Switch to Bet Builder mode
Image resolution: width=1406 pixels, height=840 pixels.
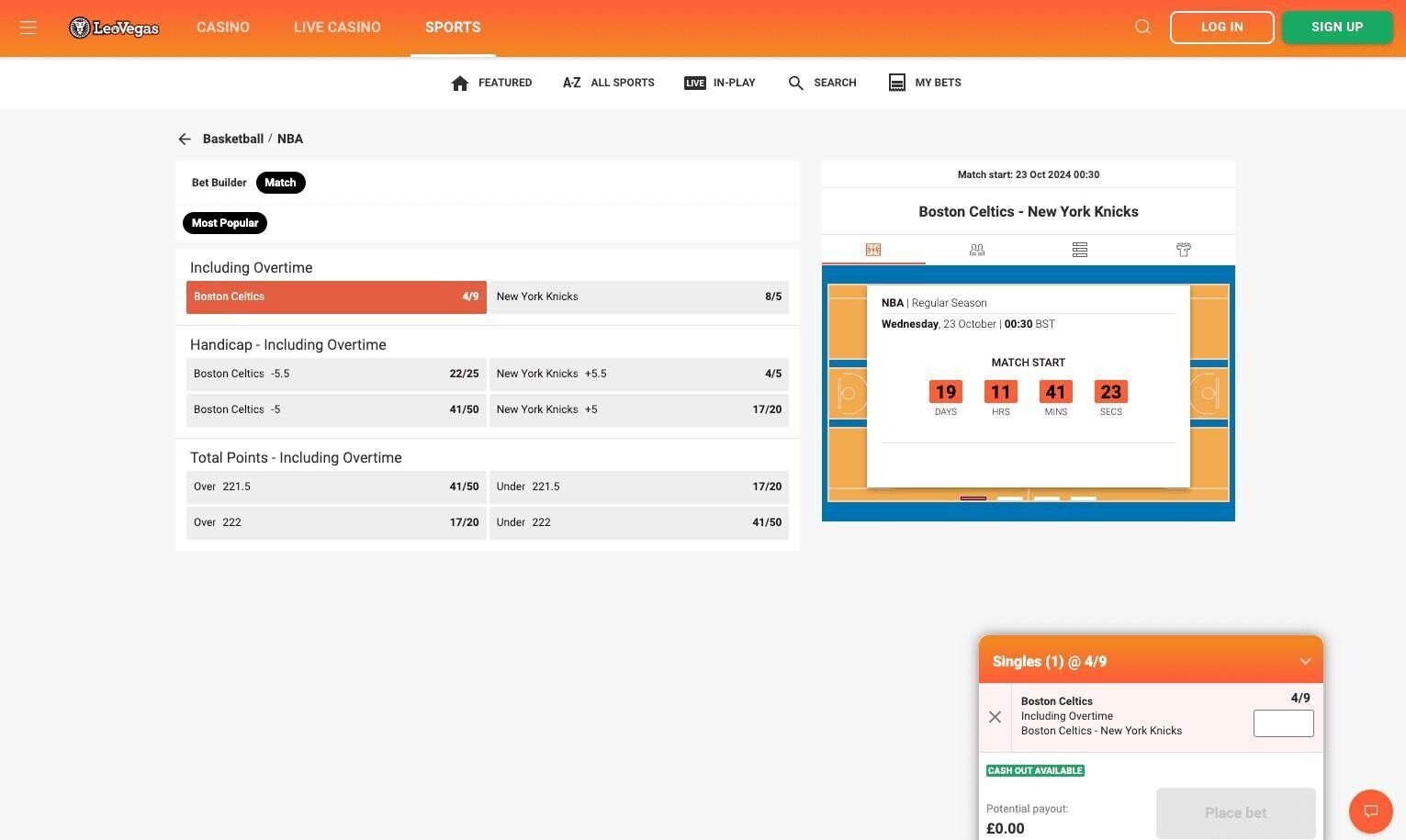(x=219, y=183)
